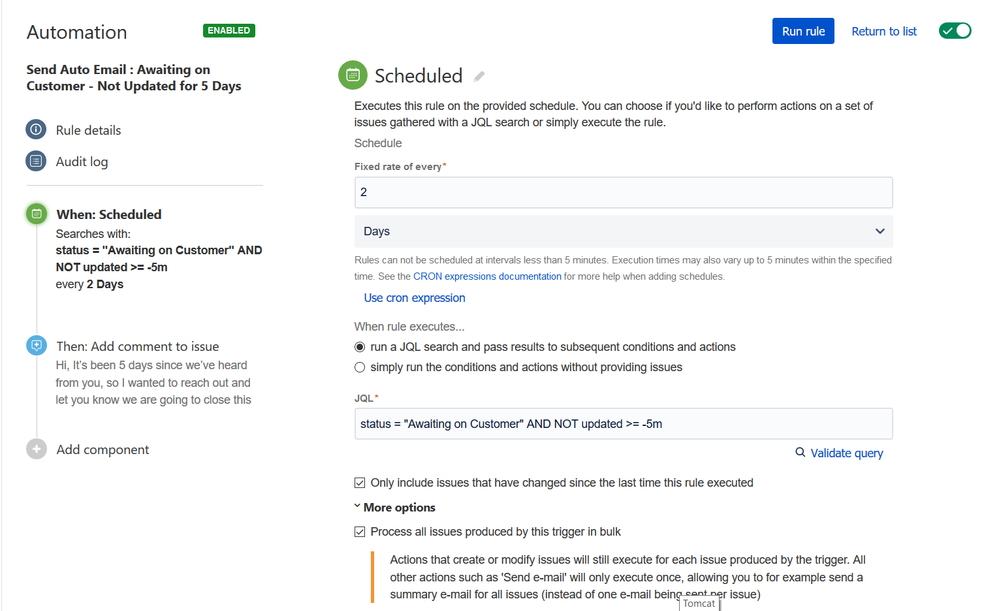Click the Rule details info icon
Screen dimensions: 999x611
click(x=36, y=129)
